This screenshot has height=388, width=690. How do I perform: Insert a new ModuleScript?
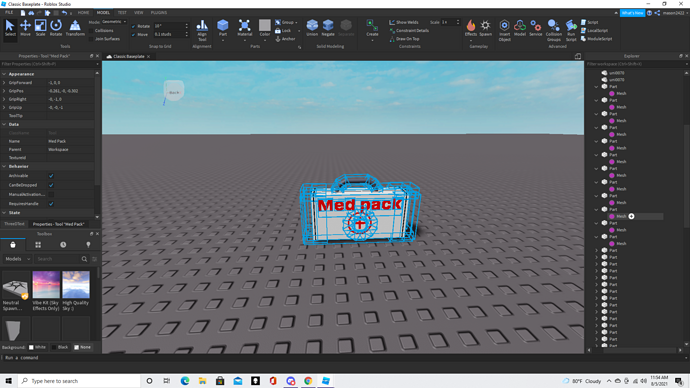coord(596,39)
